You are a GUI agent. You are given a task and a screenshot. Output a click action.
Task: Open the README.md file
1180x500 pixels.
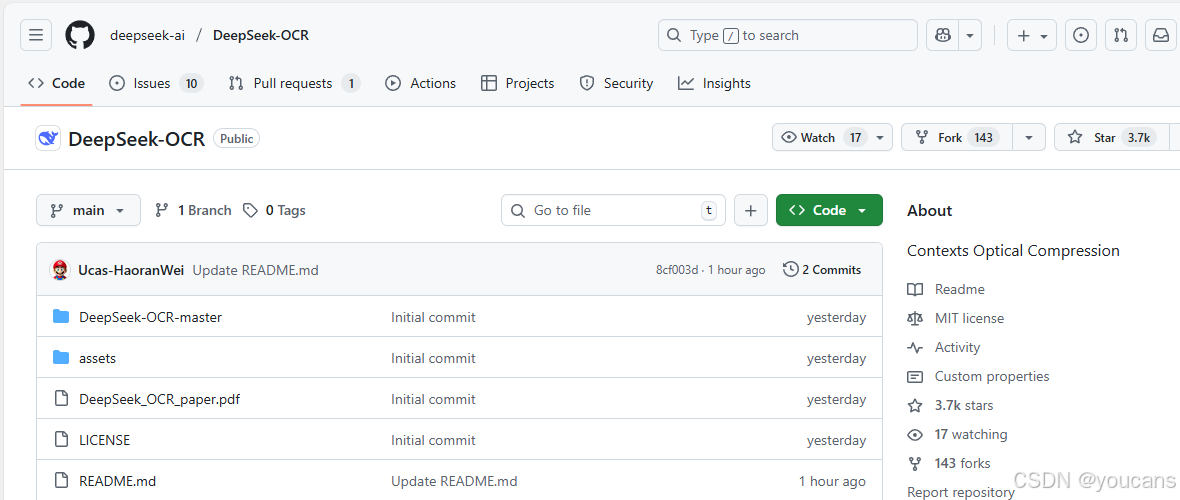coord(117,480)
